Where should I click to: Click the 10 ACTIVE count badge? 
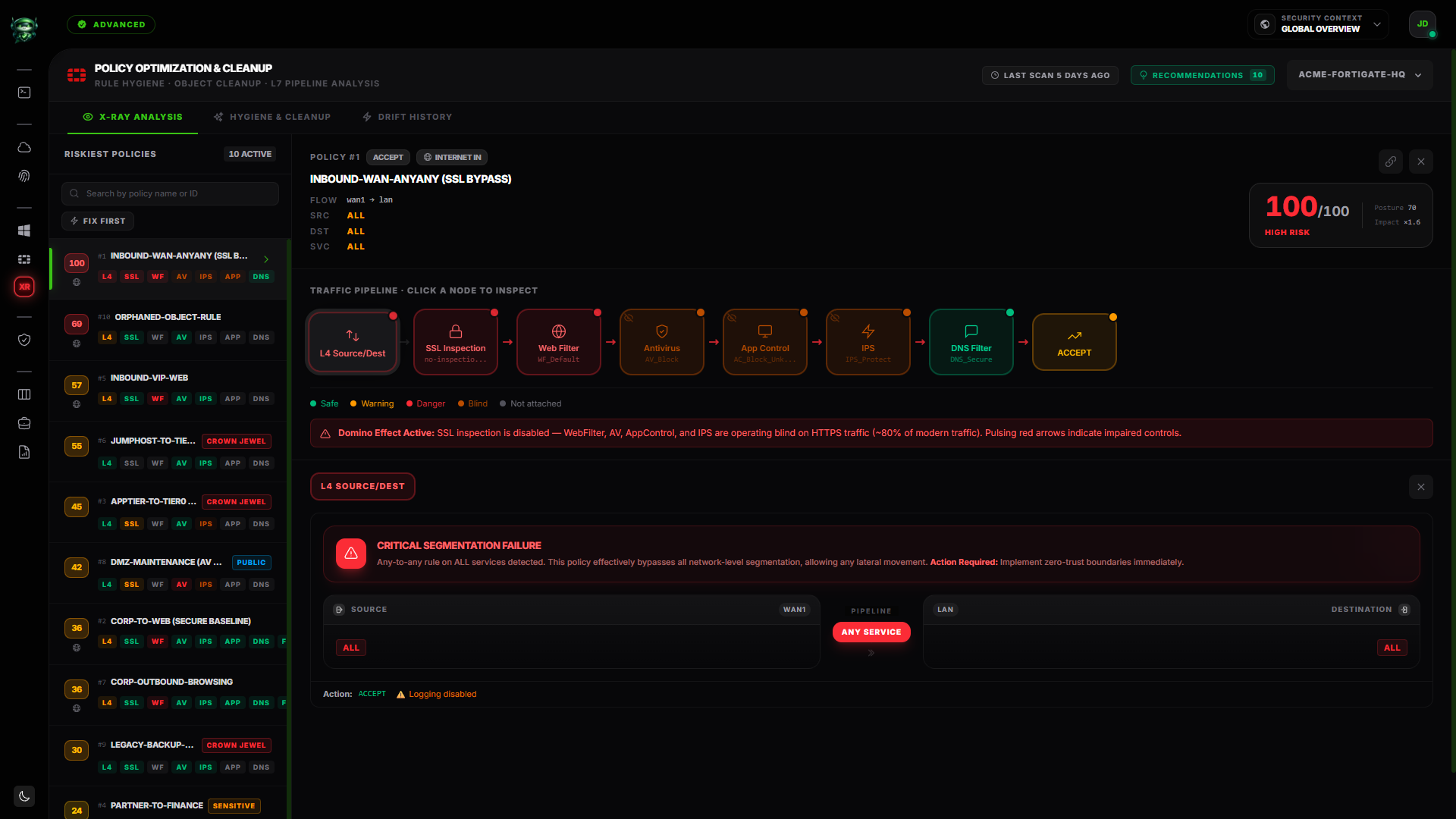click(x=250, y=154)
